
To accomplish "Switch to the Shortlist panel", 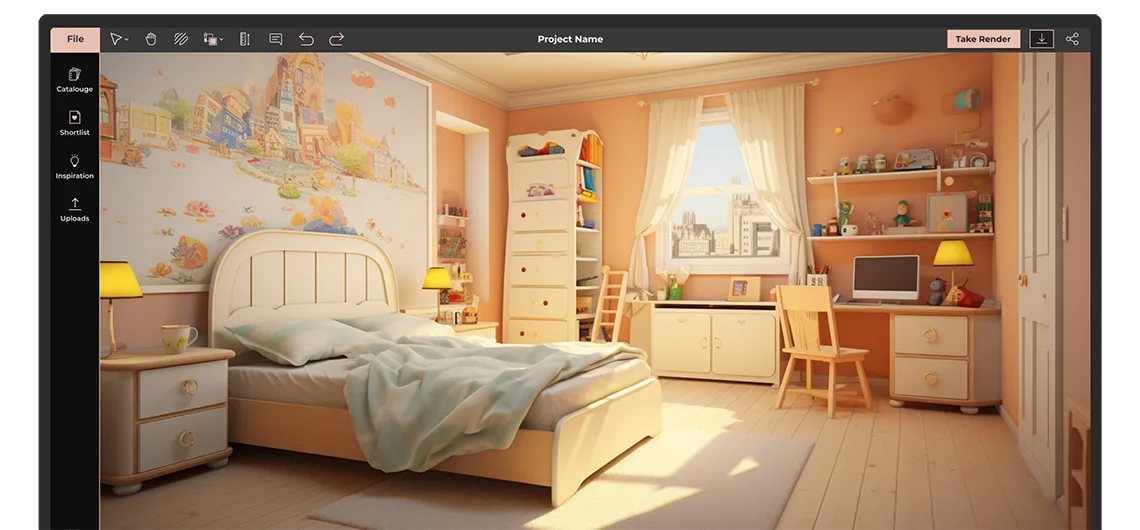I will coord(74,123).
